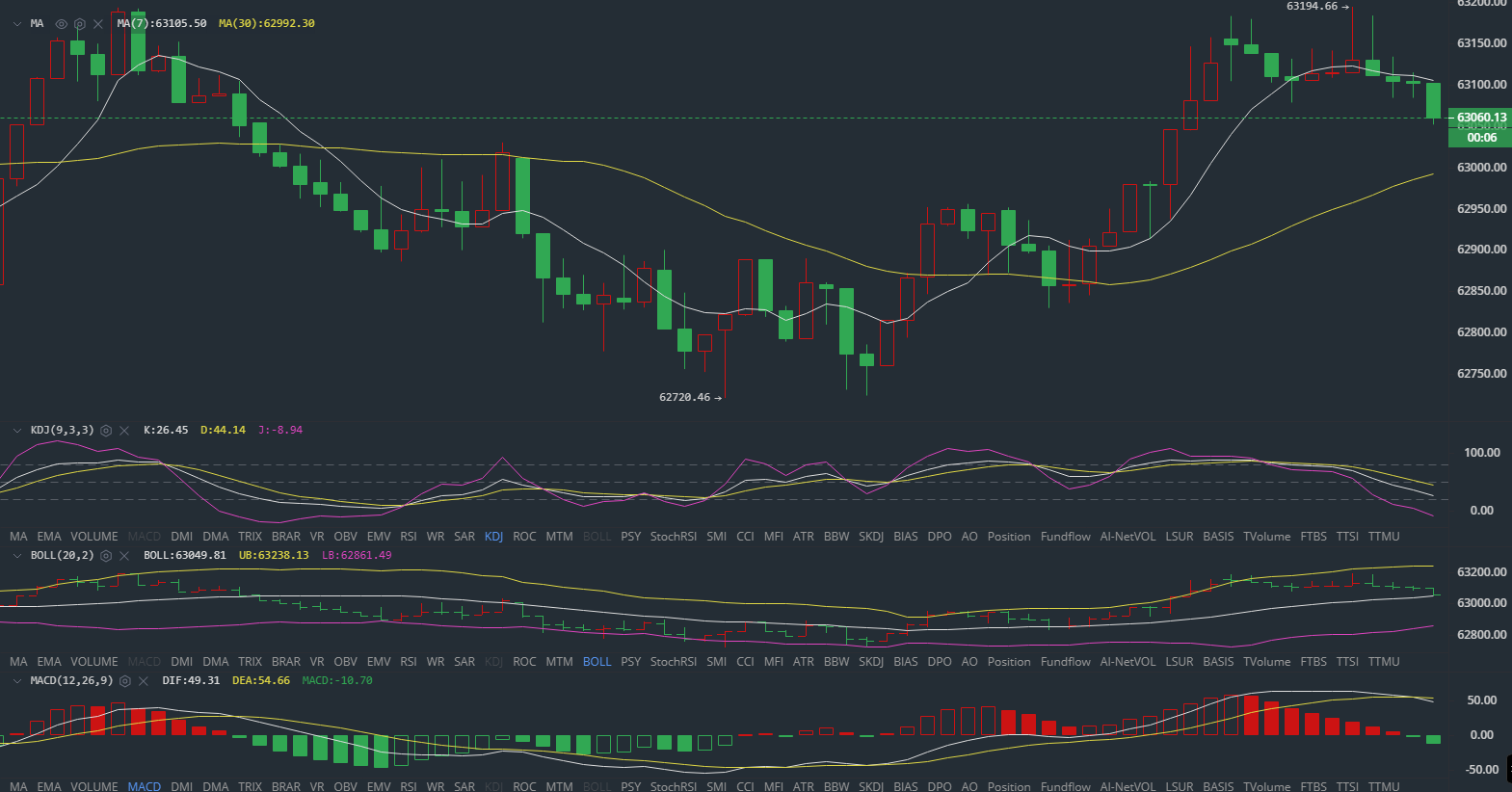This screenshot has width=1512, height=792.
Task: Select EMA in the KDJ panel's indicator row
Action: pyautogui.click(x=49, y=537)
